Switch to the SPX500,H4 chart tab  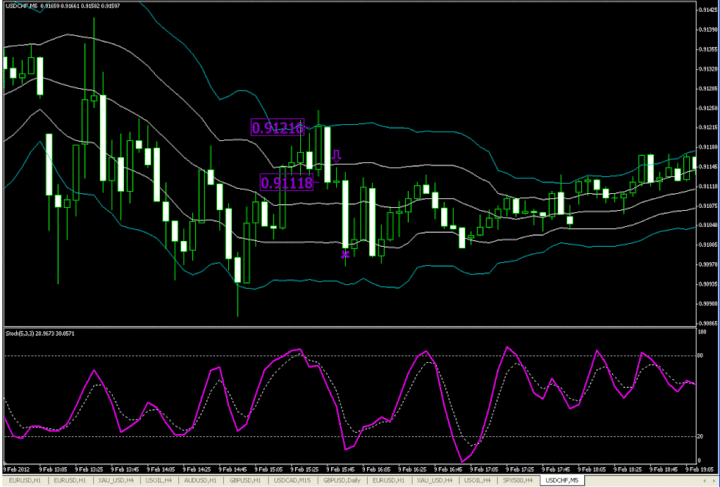[x=518, y=480]
